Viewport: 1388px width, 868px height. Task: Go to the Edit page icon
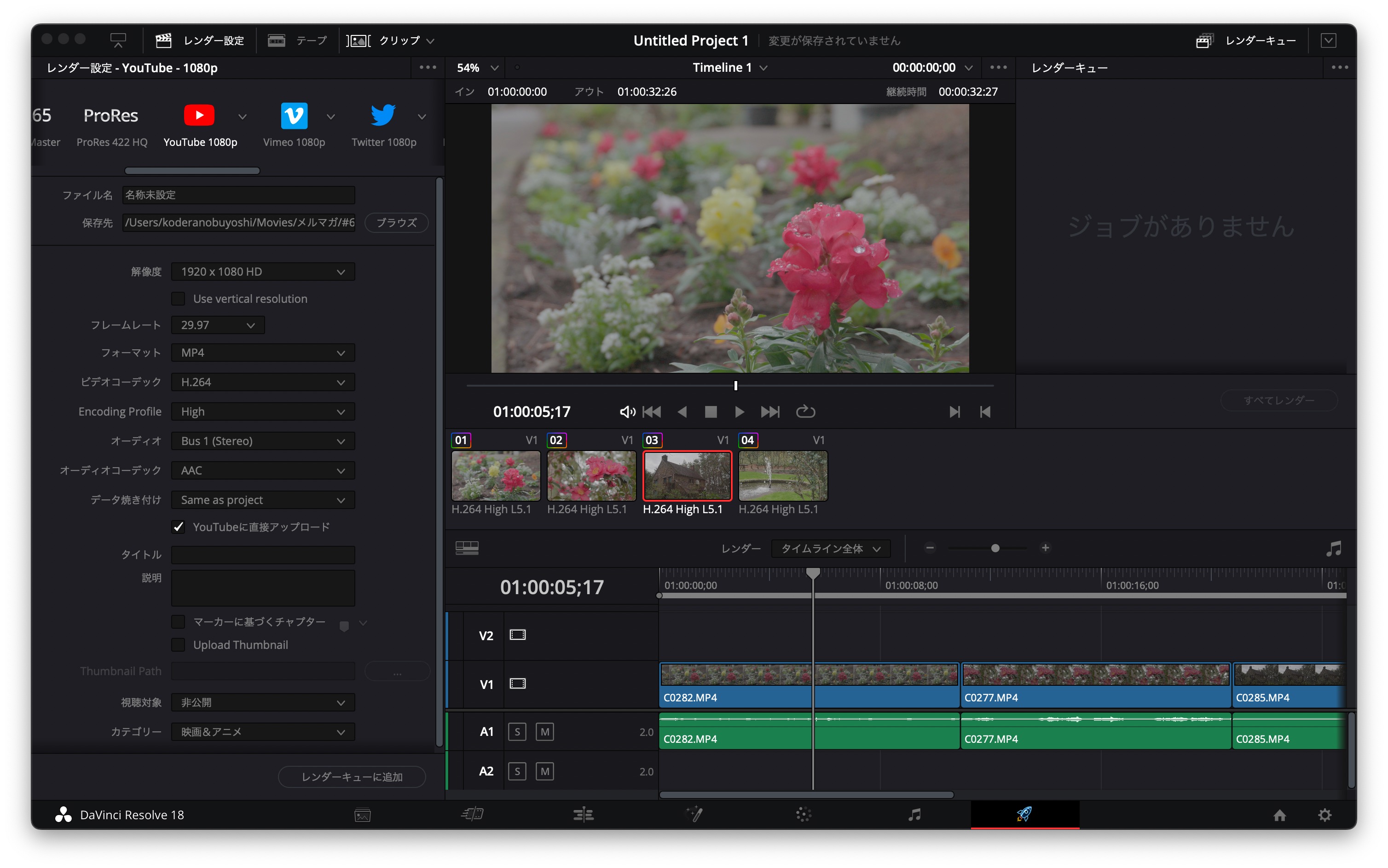583,814
